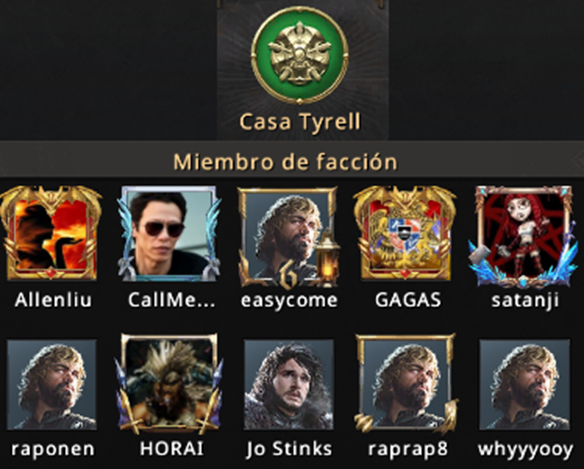Click the Allenliu name label
The width and height of the screenshot is (584, 469).
coord(53,300)
